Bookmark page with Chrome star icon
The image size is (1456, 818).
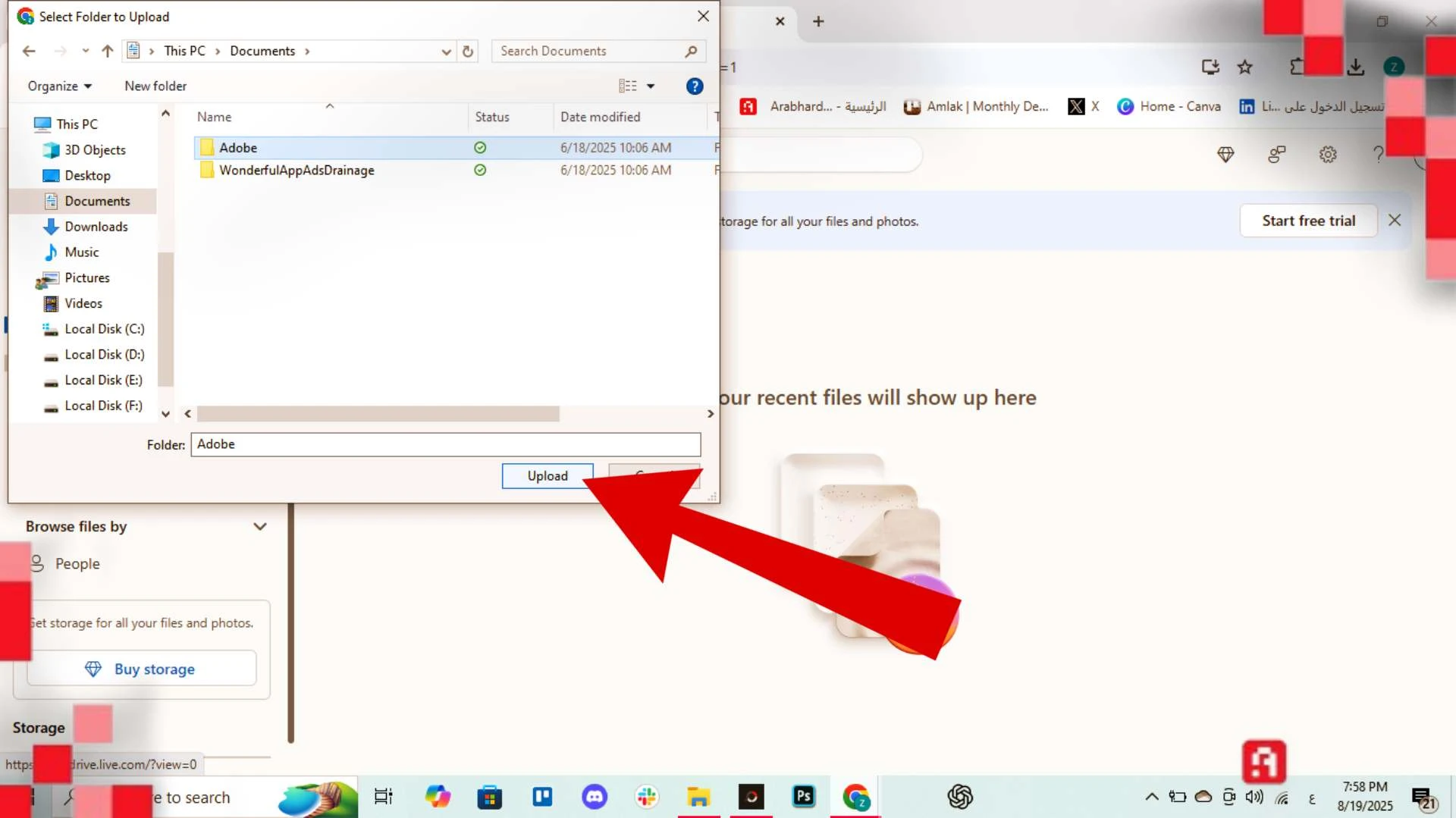1244,67
